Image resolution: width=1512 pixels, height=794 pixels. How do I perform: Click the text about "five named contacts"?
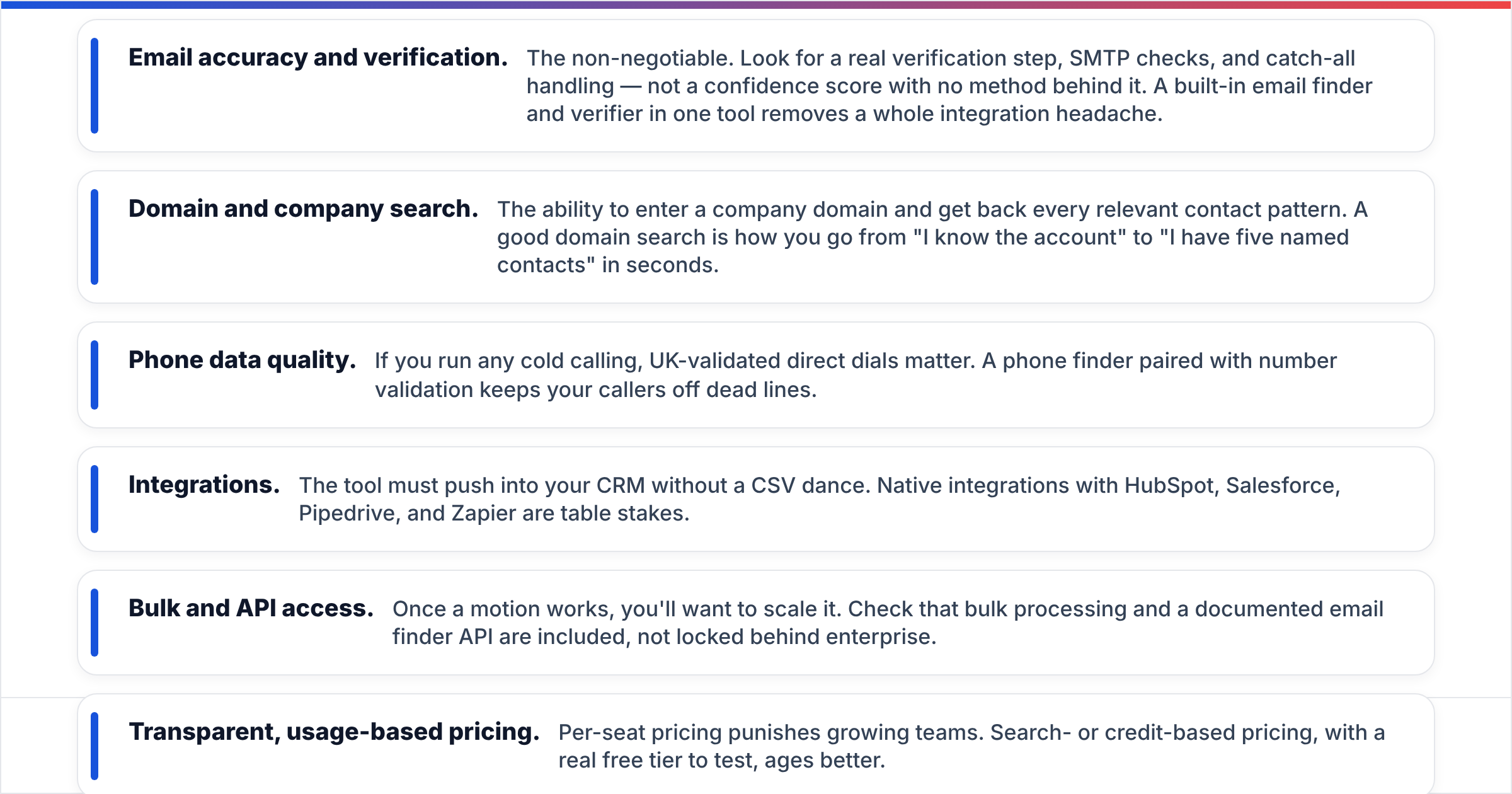pos(932,237)
